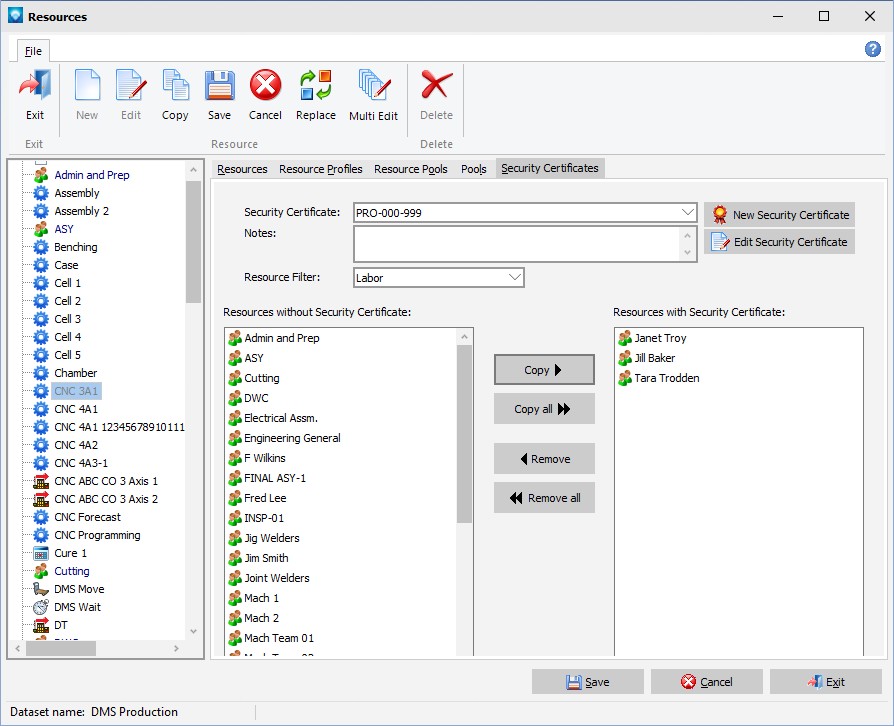Click the Copy toolbar icon

coord(175,87)
